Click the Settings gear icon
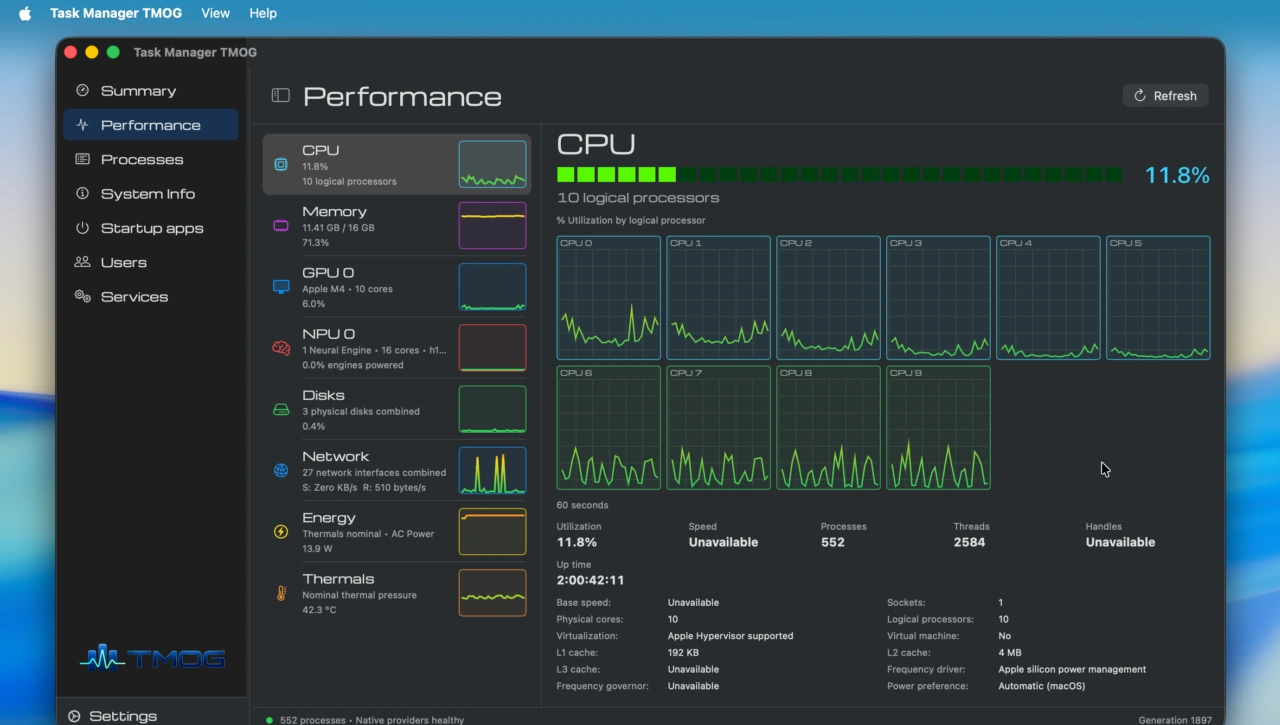This screenshot has width=1280, height=725. (x=74, y=716)
